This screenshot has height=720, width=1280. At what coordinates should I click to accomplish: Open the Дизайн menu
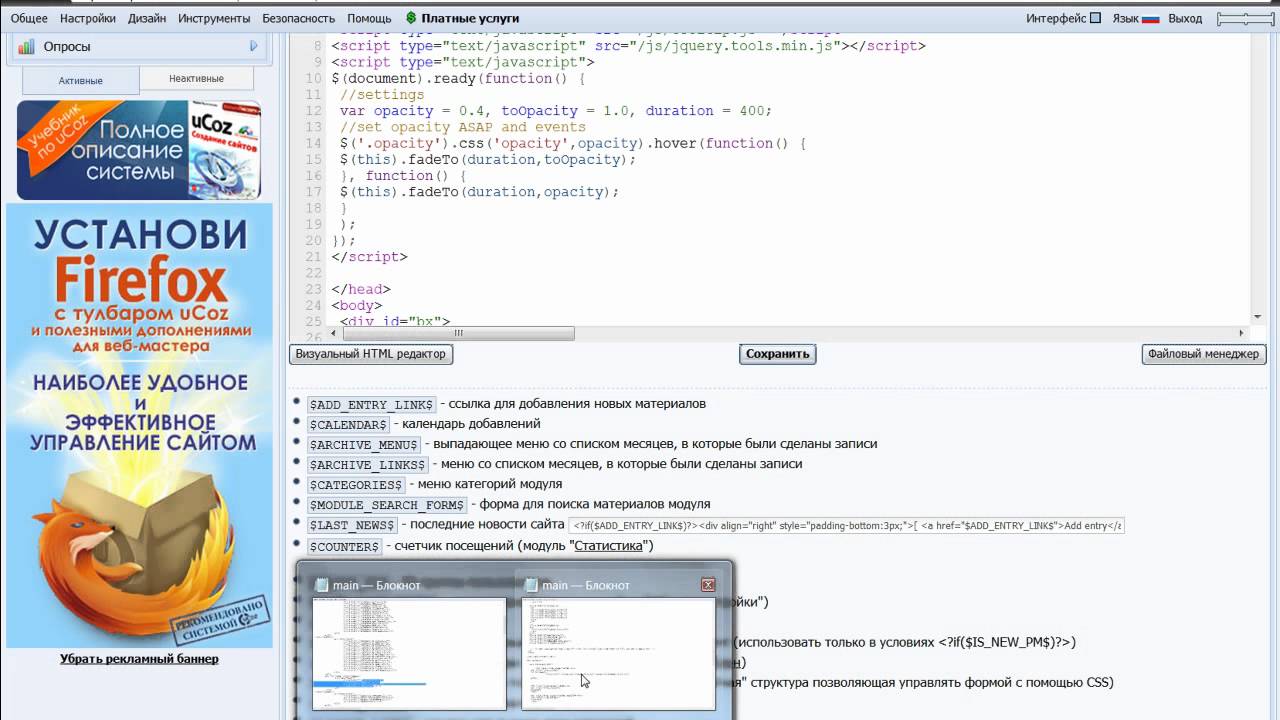[x=147, y=18]
